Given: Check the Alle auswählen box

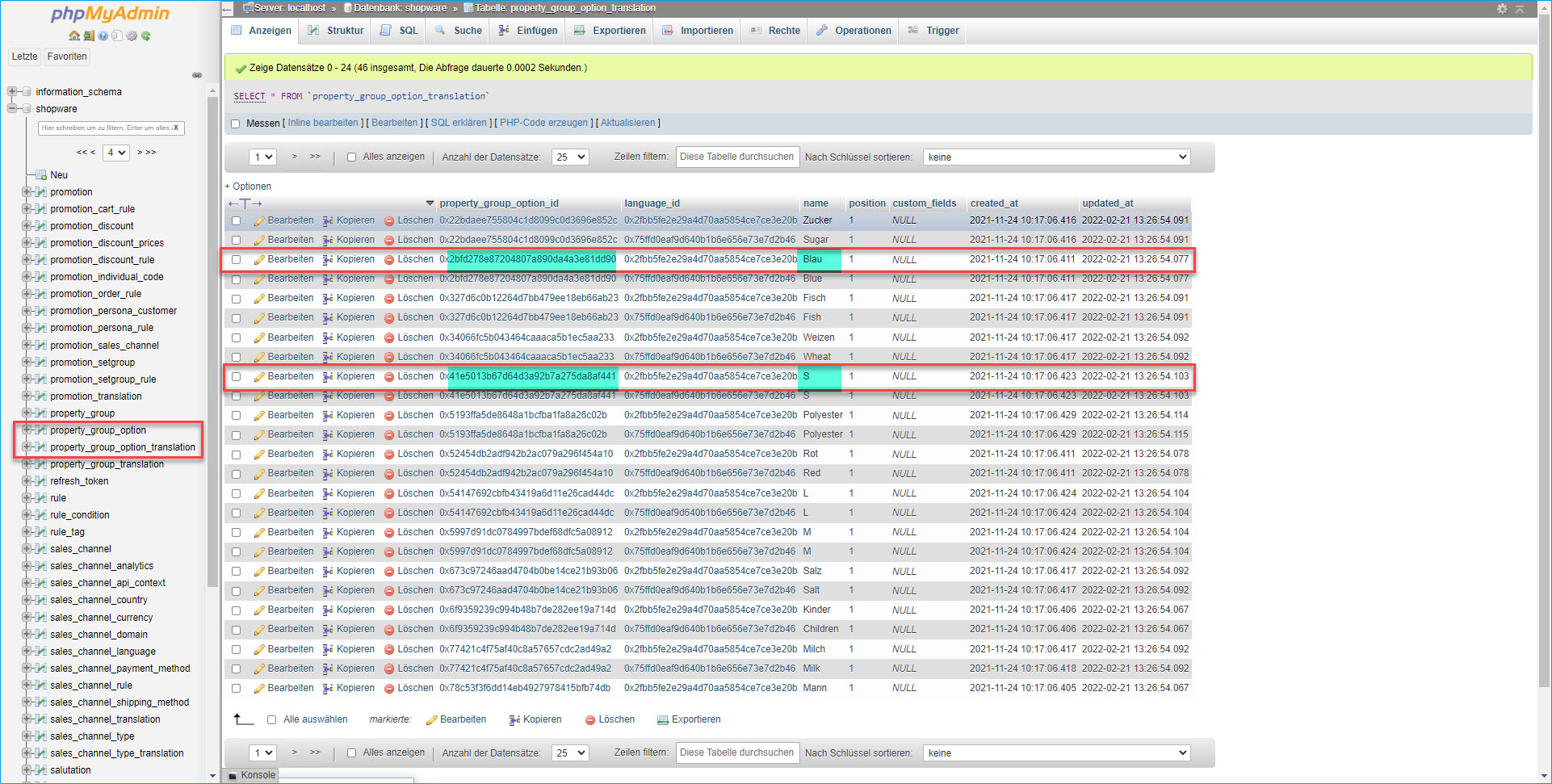Looking at the screenshot, I should pyautogui.click(x=271, y=720).
